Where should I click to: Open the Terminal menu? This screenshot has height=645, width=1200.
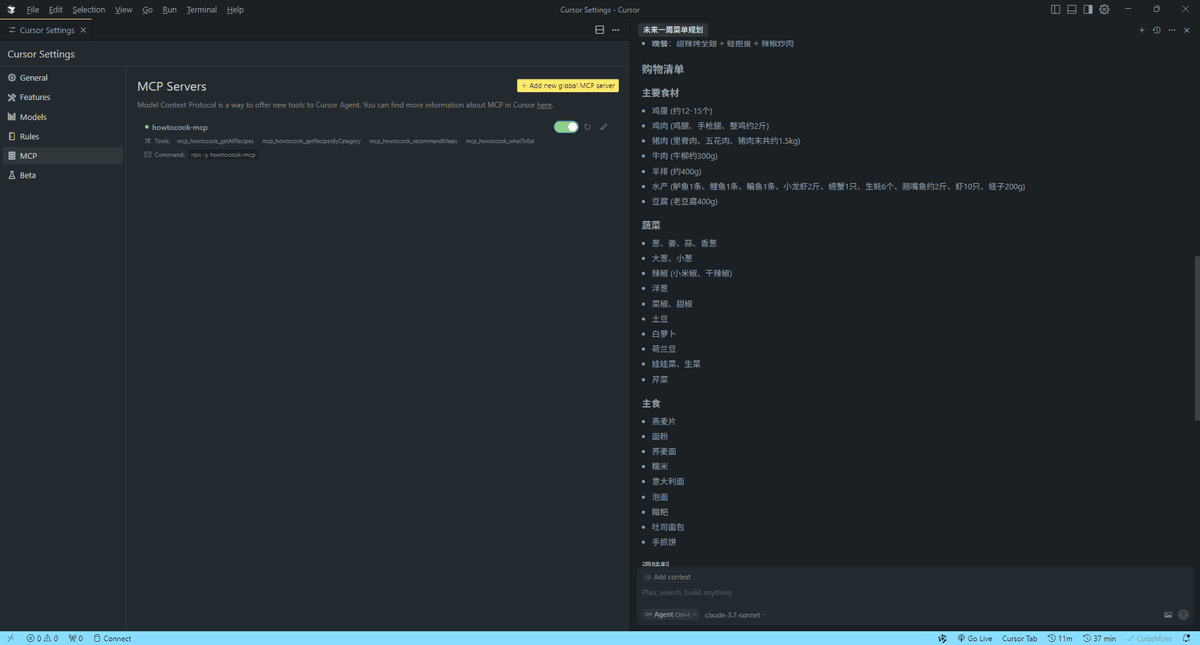tap(201, 9)
